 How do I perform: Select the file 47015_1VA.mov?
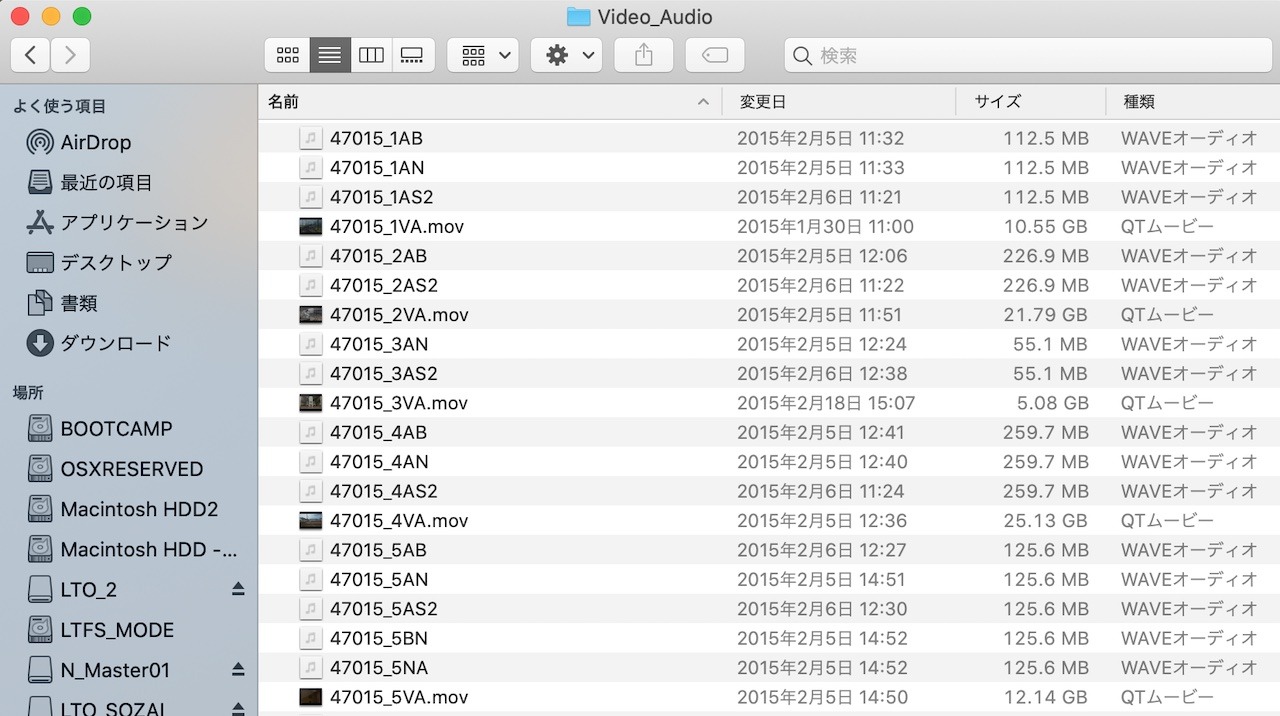396,227
